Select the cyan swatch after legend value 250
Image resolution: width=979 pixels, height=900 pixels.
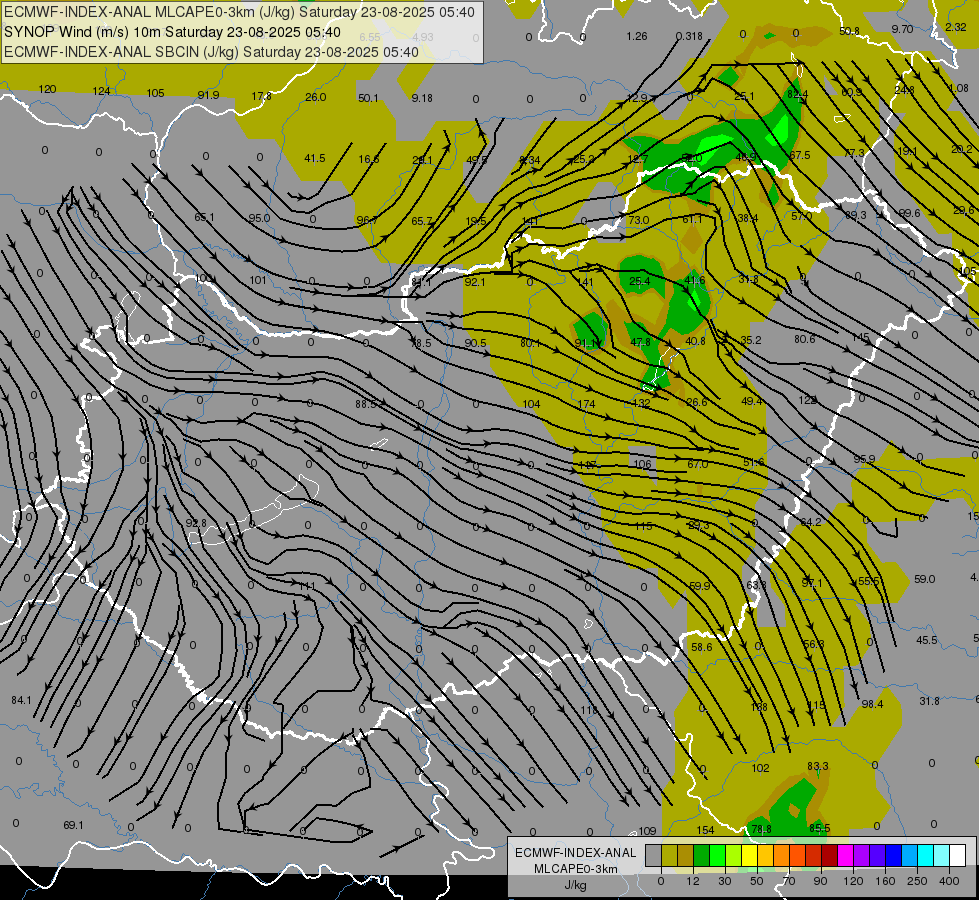pyautogui.click(x=925, y=856)
